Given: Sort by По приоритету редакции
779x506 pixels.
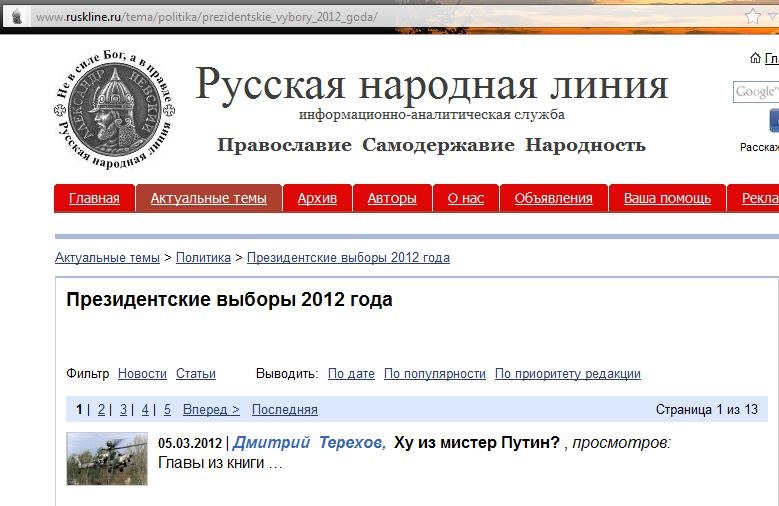Looking at the screenshot, I should coord(567,374).
